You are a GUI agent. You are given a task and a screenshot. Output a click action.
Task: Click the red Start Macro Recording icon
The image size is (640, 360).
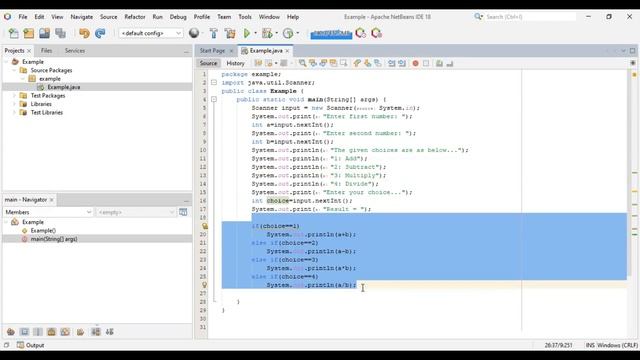tap(416, 63)
